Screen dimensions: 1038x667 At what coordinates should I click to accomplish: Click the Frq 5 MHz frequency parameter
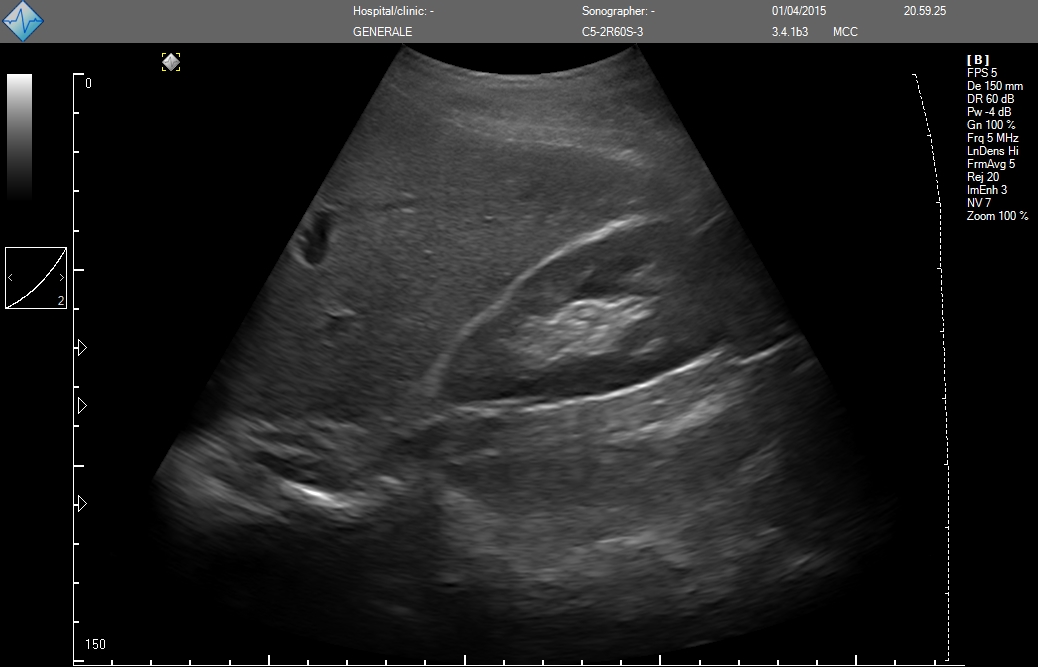(992, 138)
